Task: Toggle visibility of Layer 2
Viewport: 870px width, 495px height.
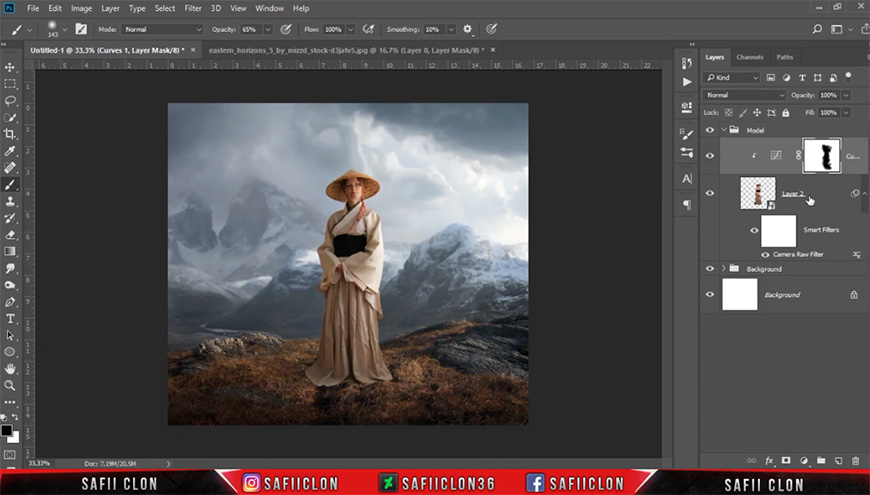Action: pos(710,193)
